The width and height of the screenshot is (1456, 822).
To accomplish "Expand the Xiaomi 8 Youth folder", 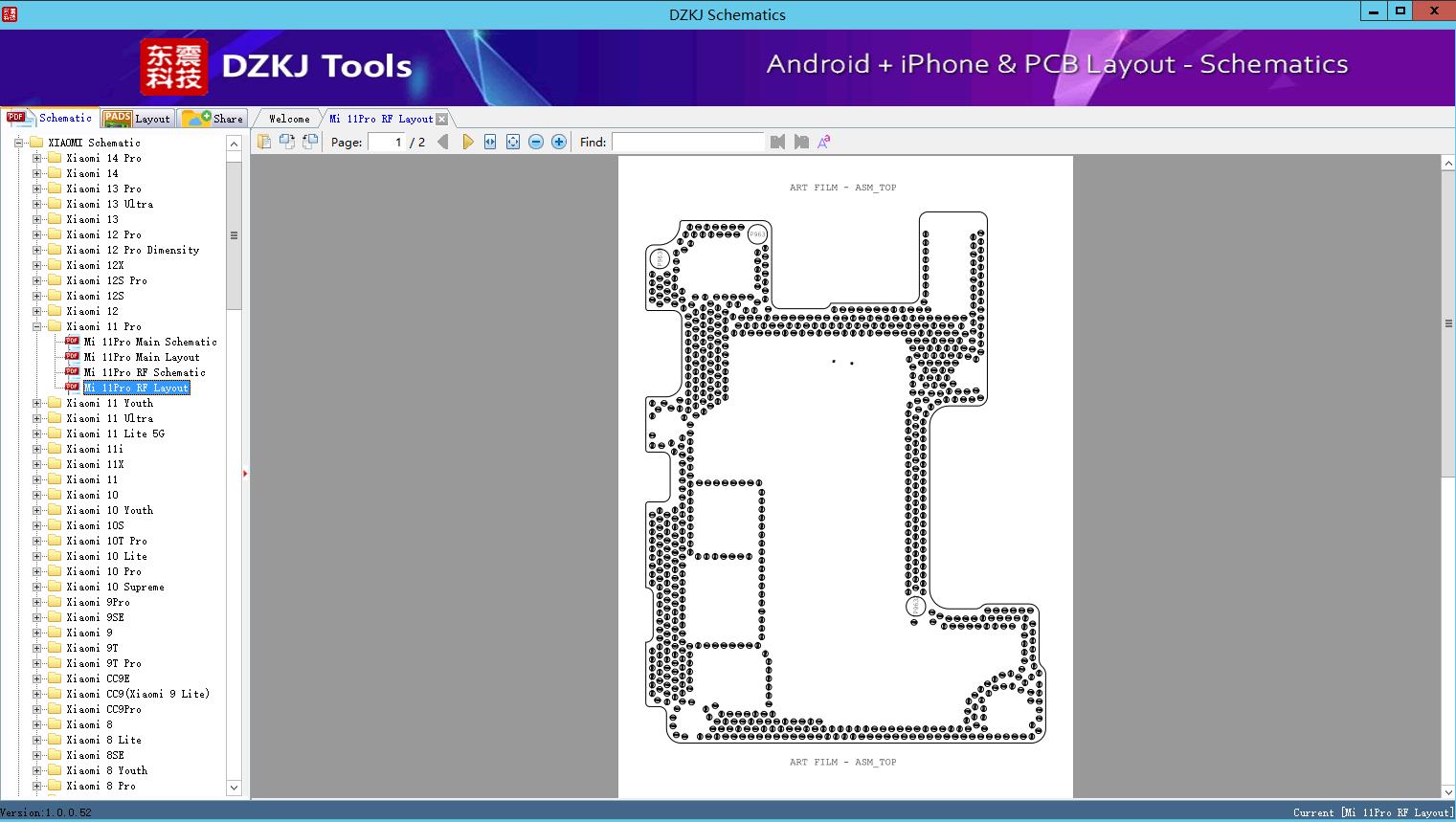I will coord(37,770).
